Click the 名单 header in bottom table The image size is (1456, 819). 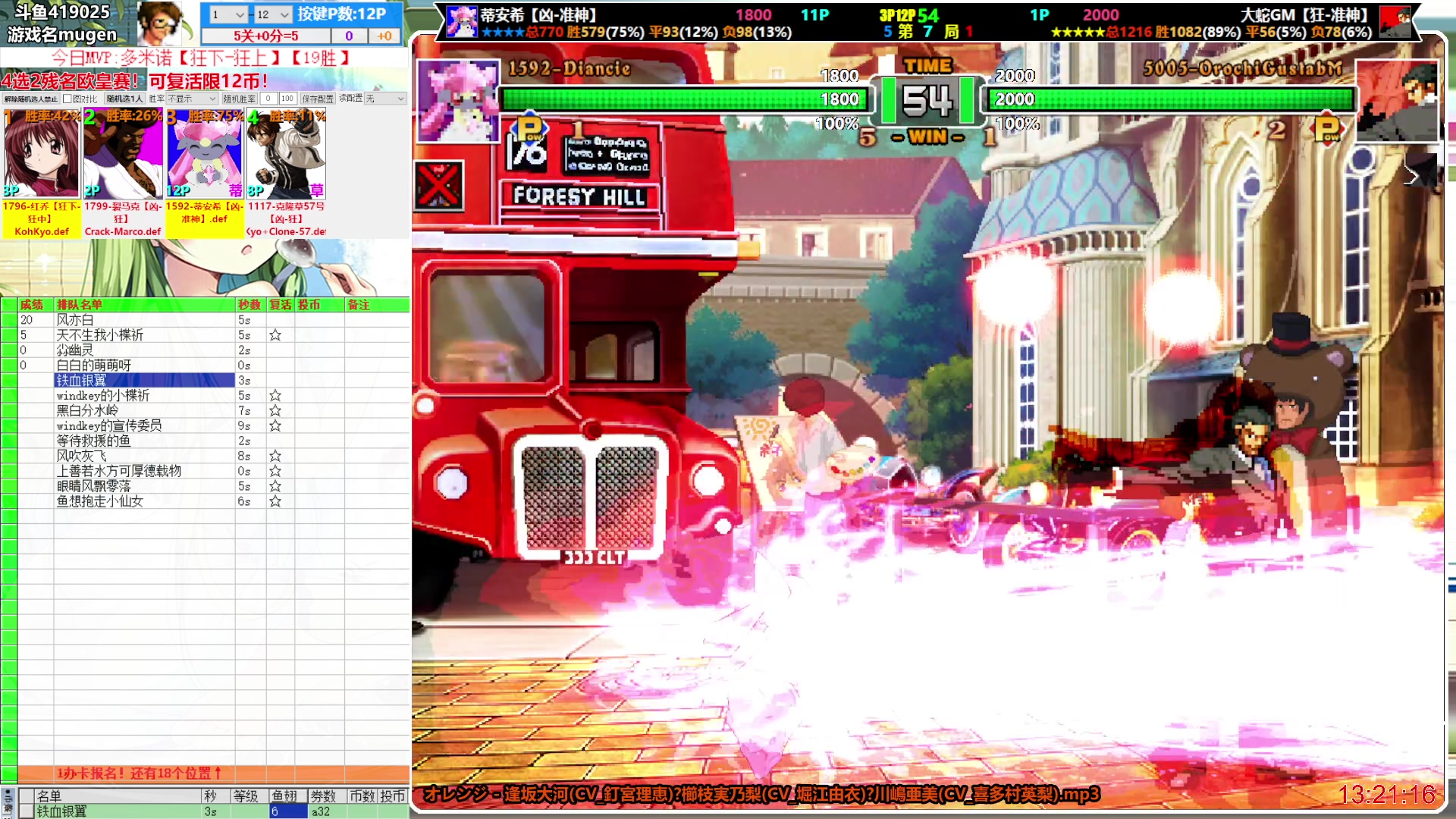point(118,796)
